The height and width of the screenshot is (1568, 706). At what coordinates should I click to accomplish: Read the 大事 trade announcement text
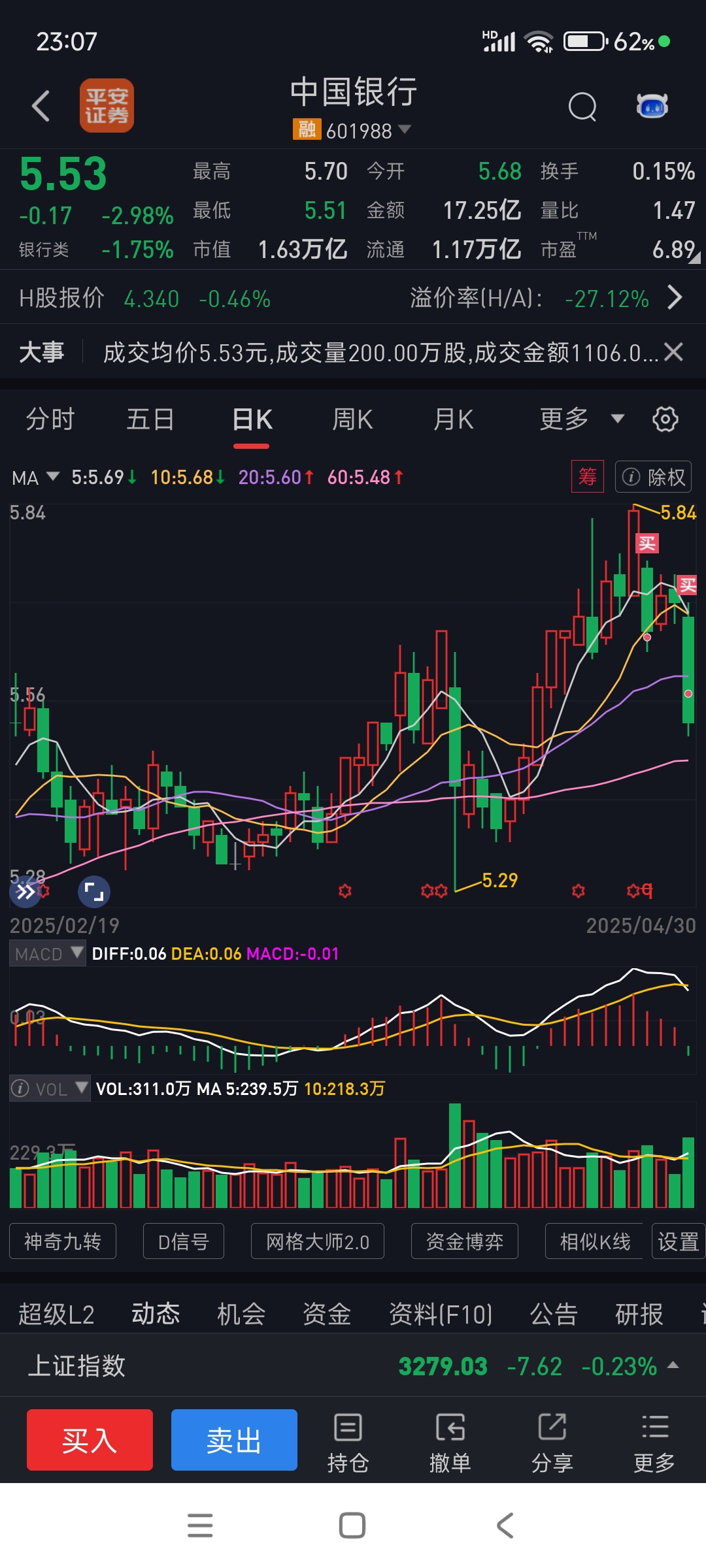coord(380,353)
